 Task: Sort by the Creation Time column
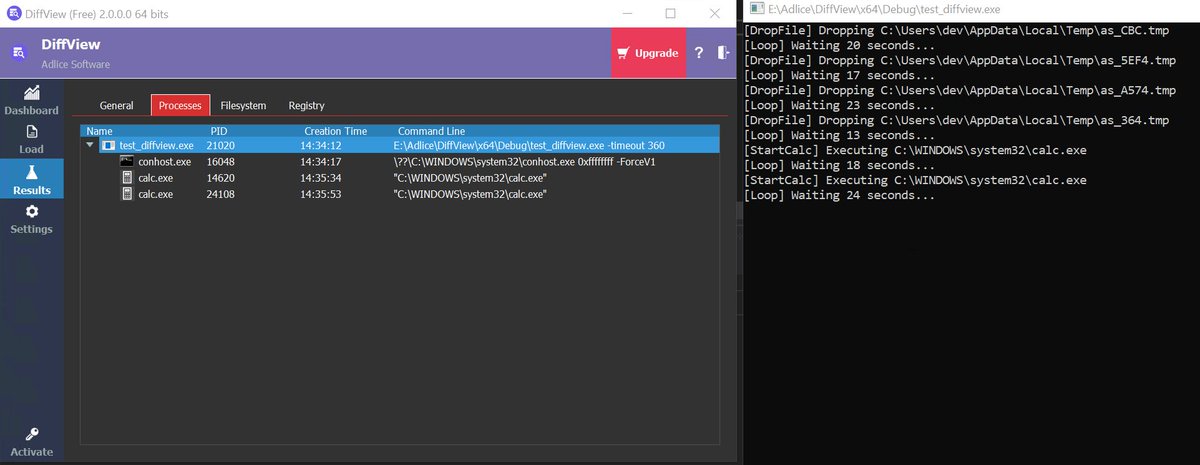[x=335, y=131]
